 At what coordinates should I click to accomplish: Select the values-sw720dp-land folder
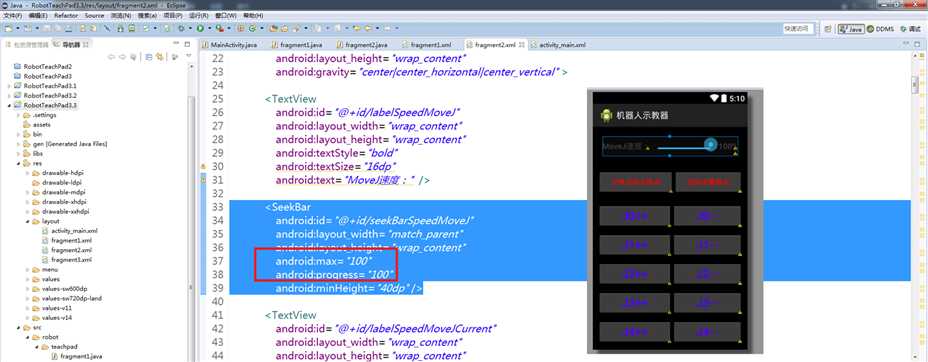(x=66, y=298)
